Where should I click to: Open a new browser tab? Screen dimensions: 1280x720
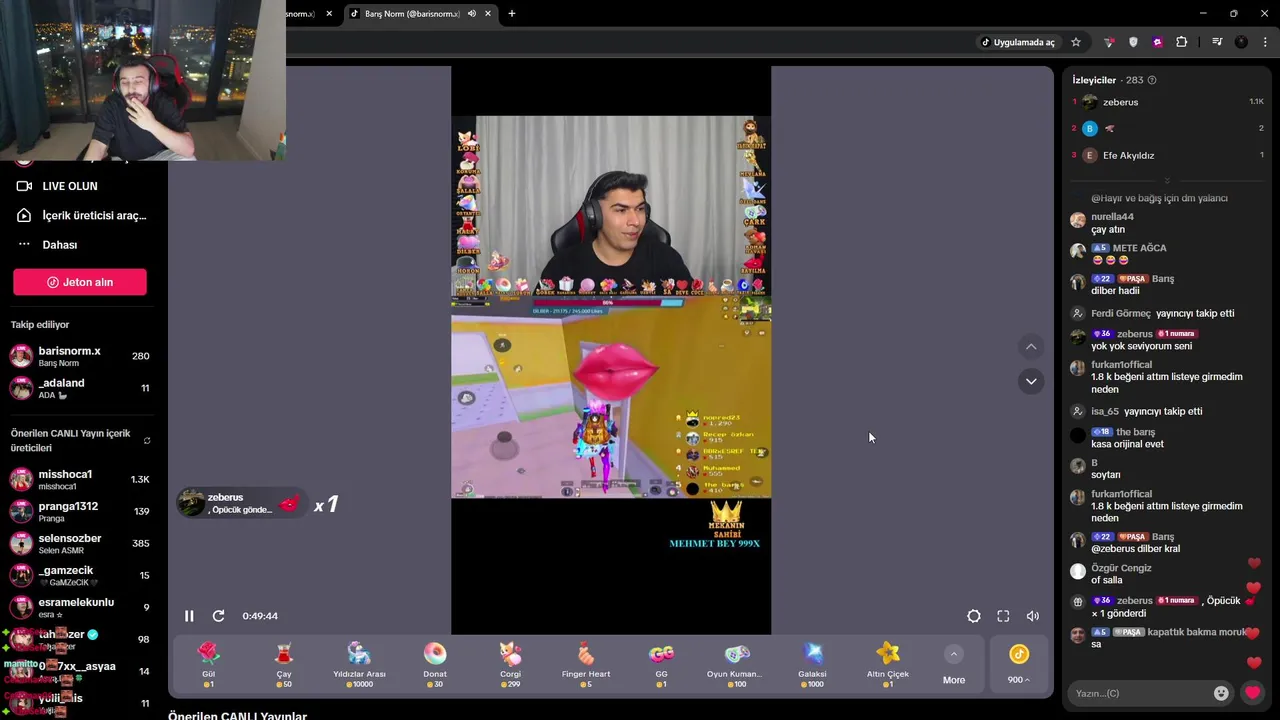click(x=512, y=14)
